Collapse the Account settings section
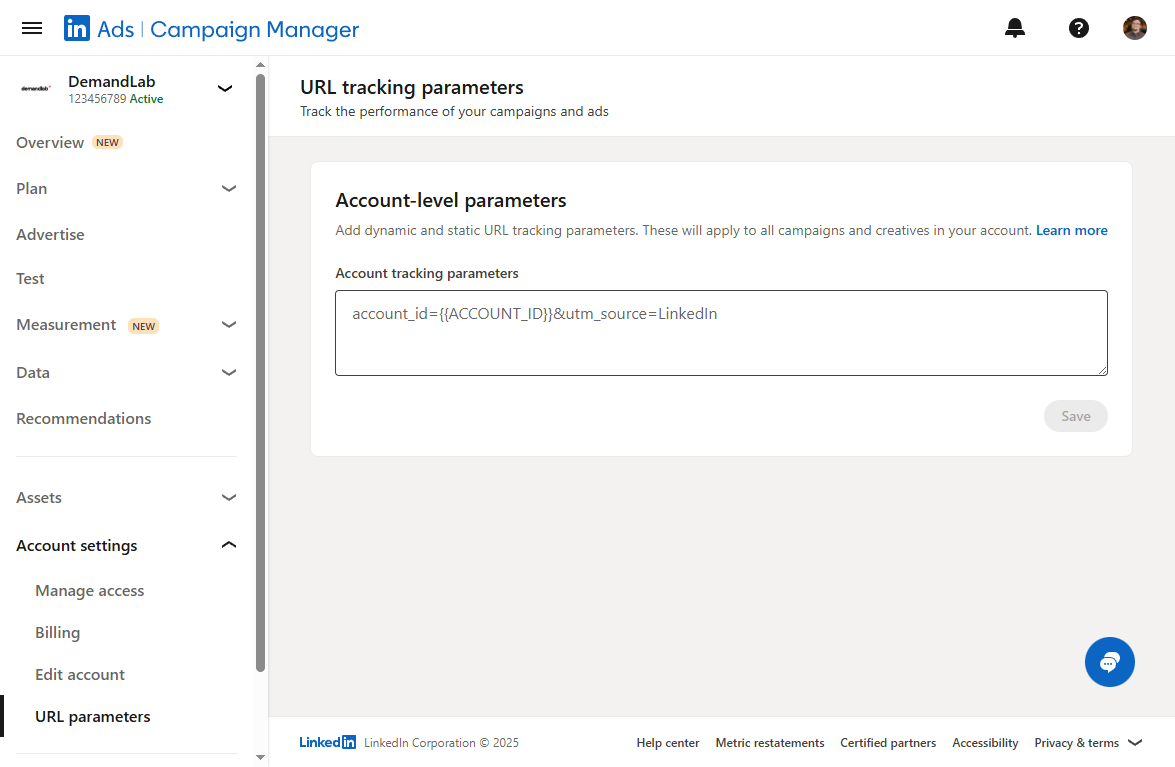This screenshot has width=1175, height=767. click(x=229, y=545)
